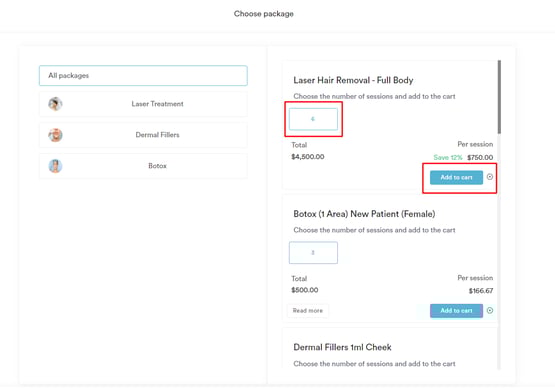The image size is (555, 391).
Task: Click the package list vertical scrollbar
Action: [499, 97]
